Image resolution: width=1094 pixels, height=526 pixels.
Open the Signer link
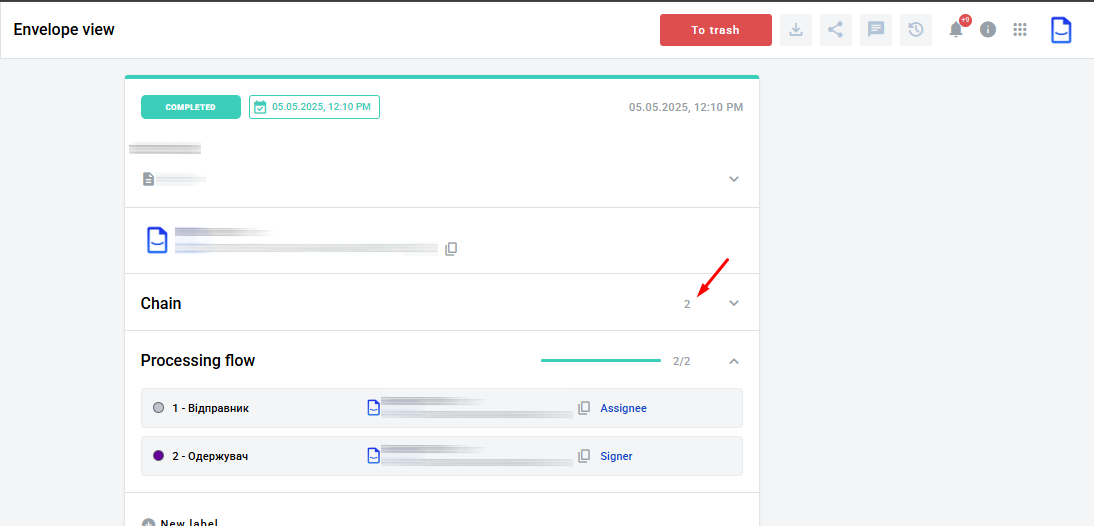[617, 456]
